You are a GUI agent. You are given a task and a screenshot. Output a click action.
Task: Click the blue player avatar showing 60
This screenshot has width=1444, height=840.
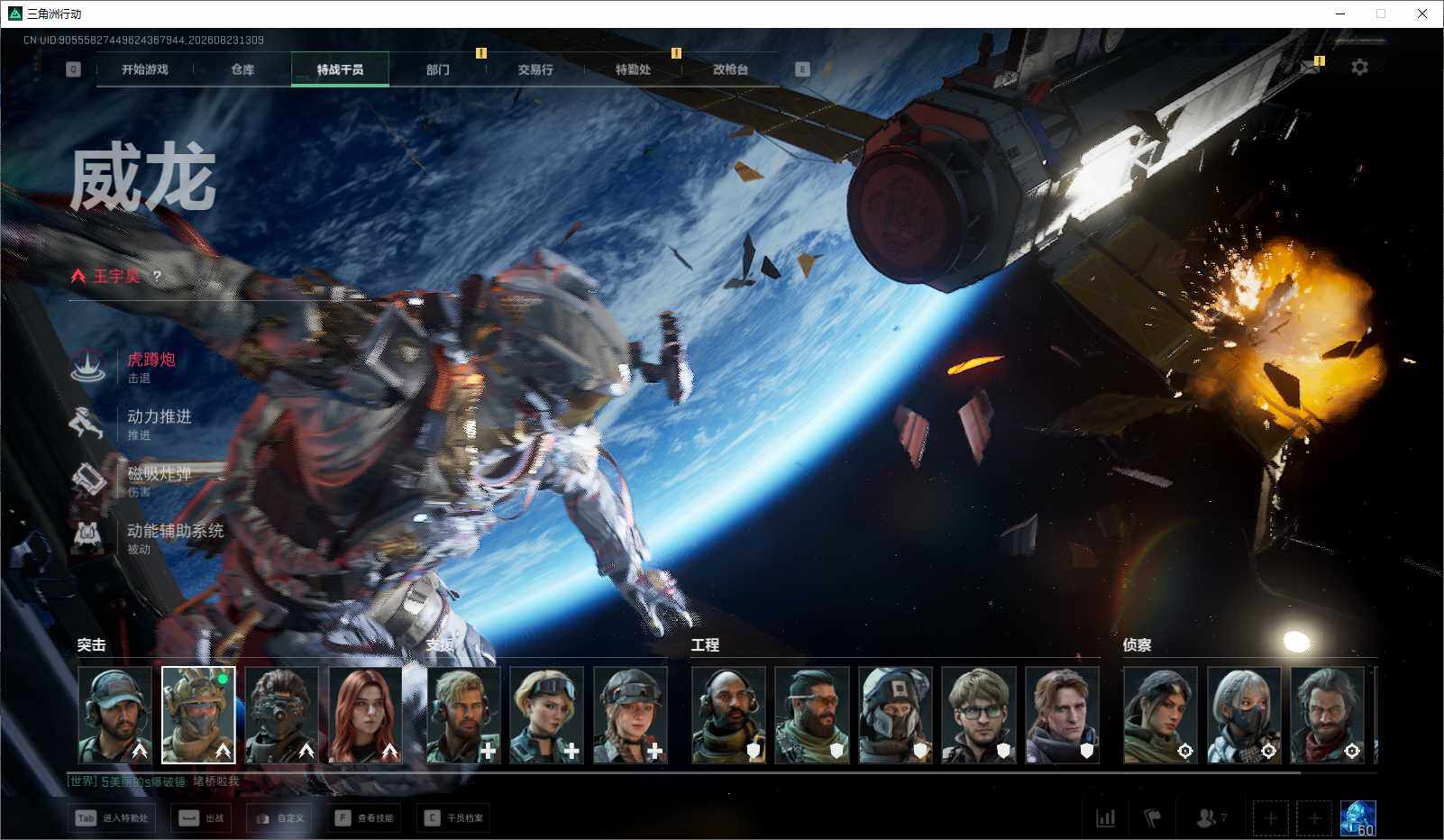click(x=1358, y=818)
